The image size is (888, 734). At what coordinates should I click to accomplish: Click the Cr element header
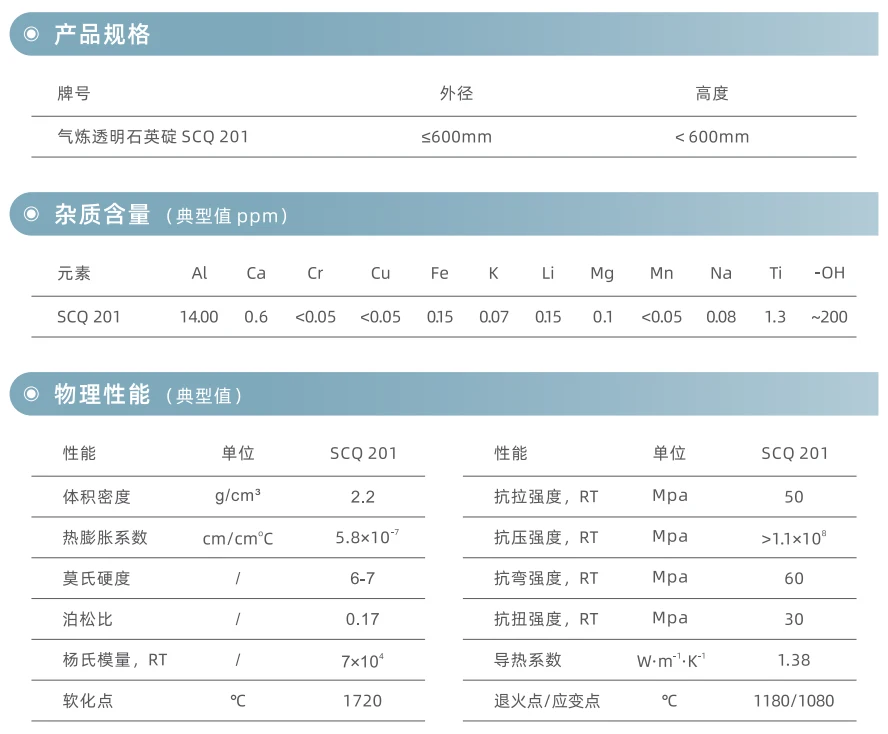(315, 273)
